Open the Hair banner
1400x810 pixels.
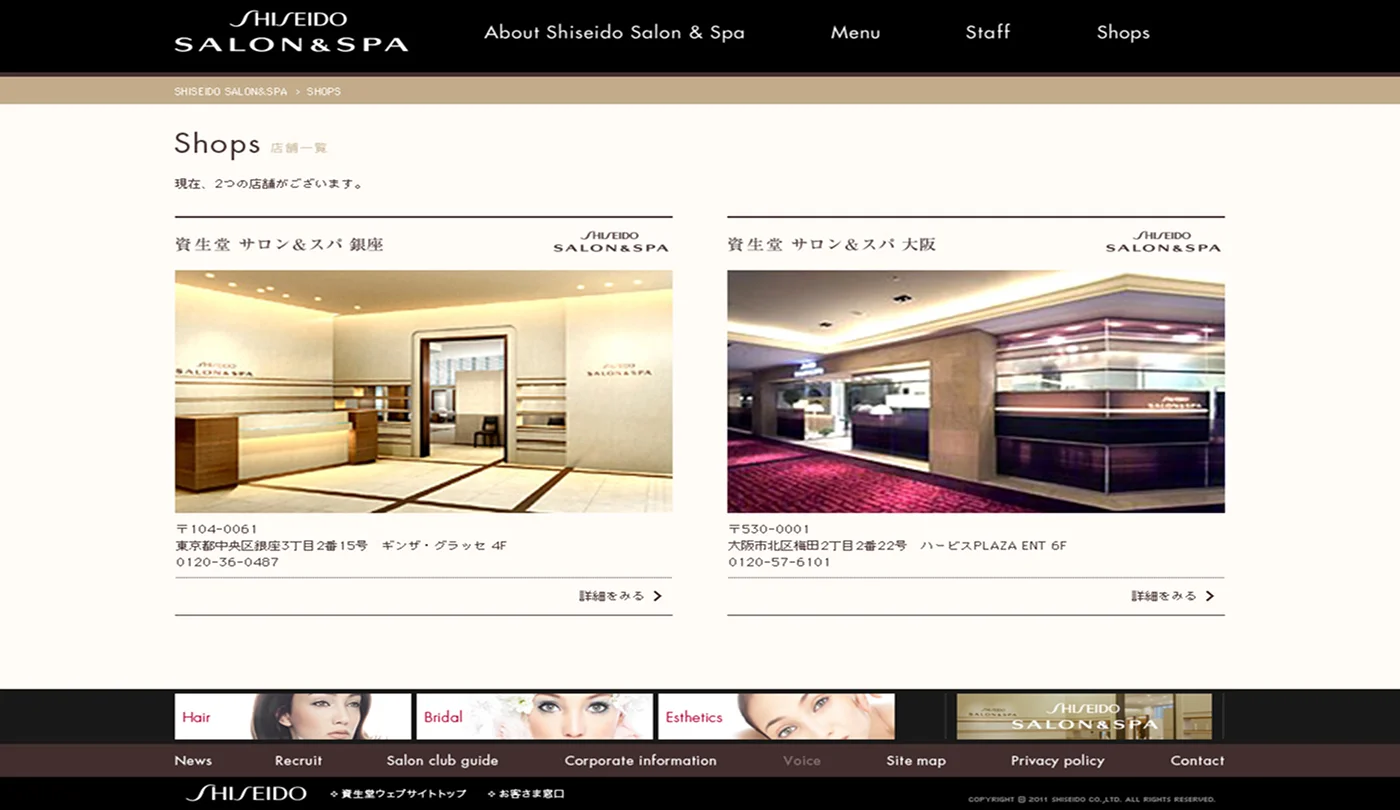click(x=293, y=716)
